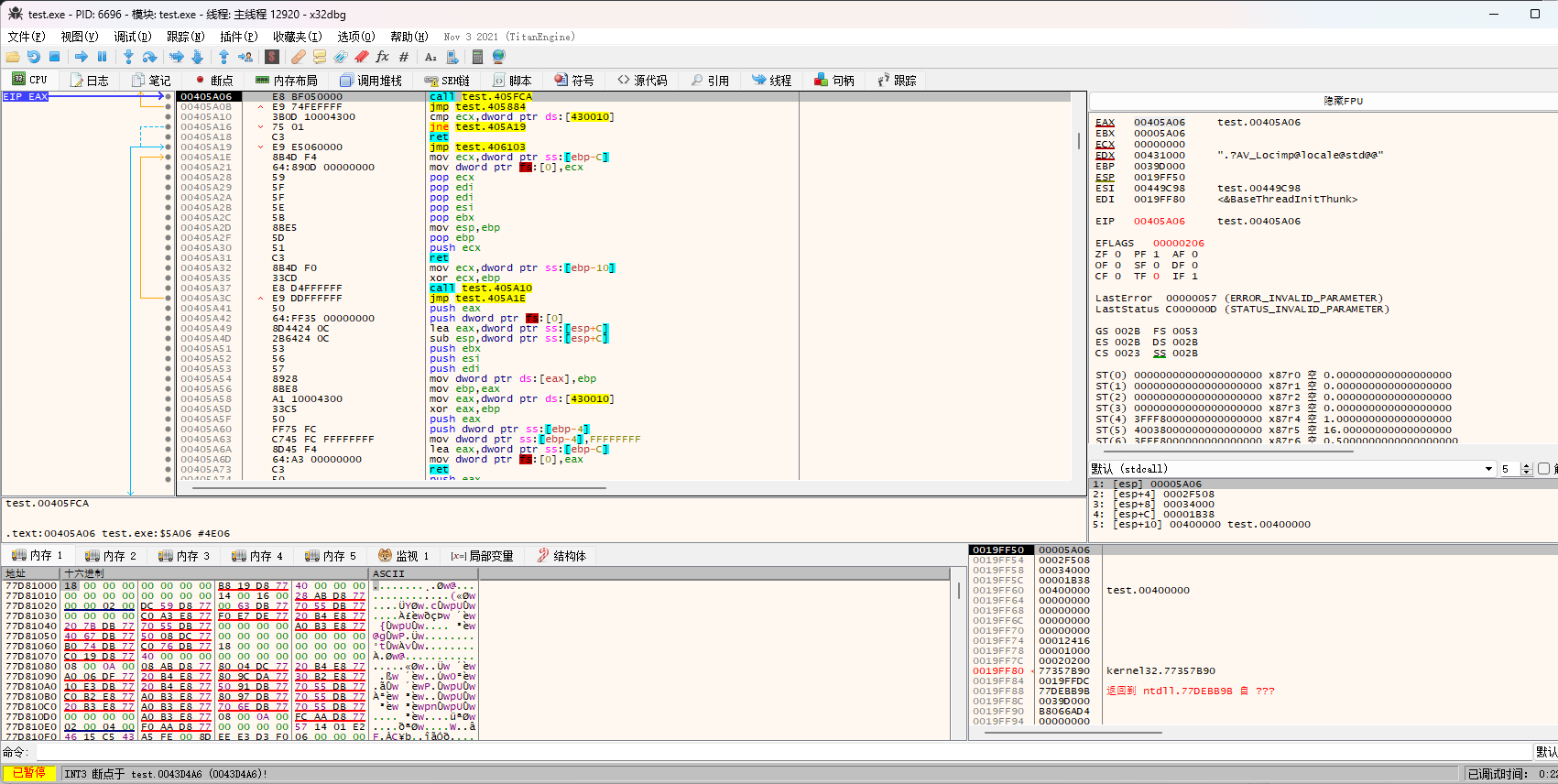Open the 选项 (Options) menu
Viewport: 1558px width, 784px height.
tap(356, 37)
